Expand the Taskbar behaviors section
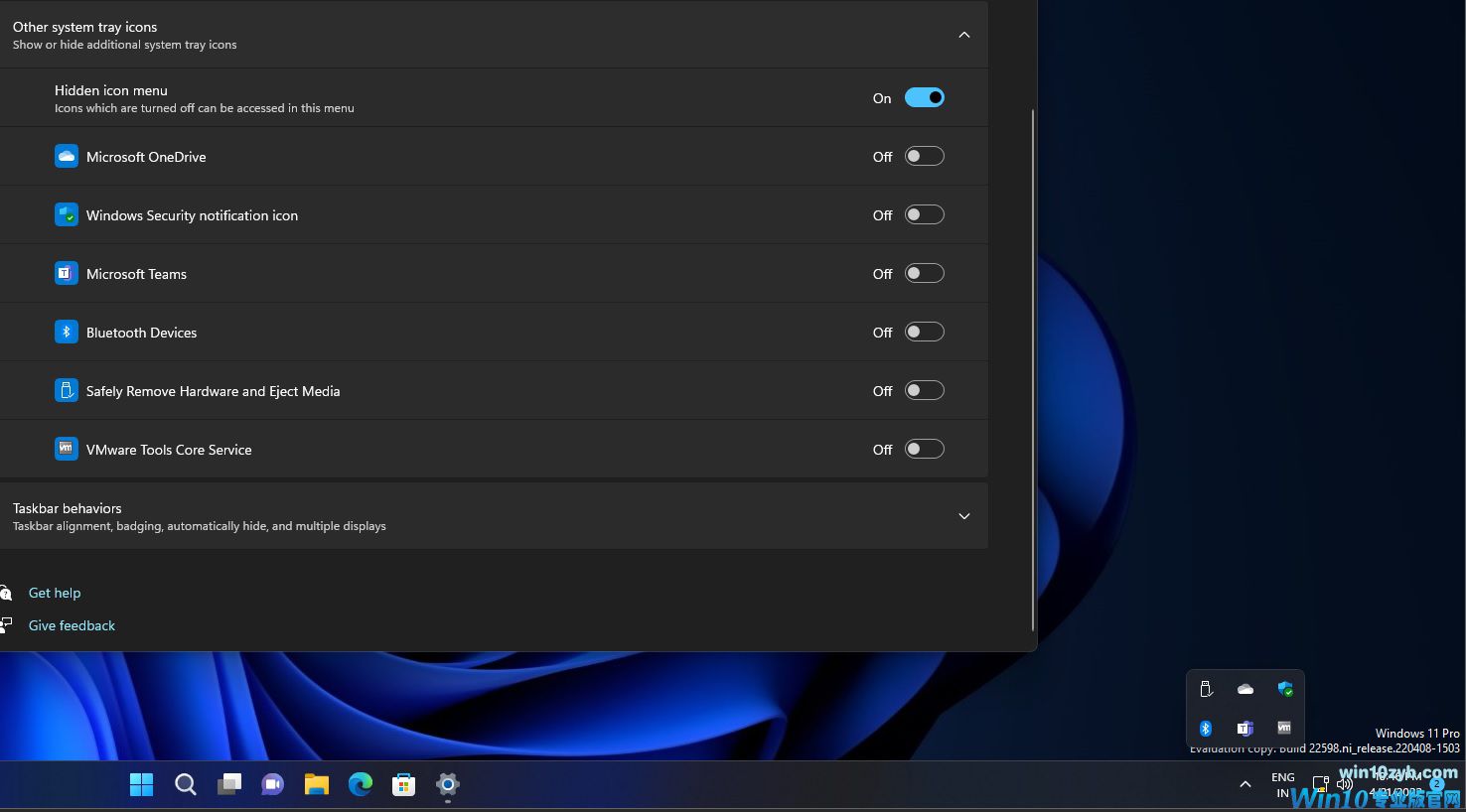1466x812 pixels. pos(963,516)
